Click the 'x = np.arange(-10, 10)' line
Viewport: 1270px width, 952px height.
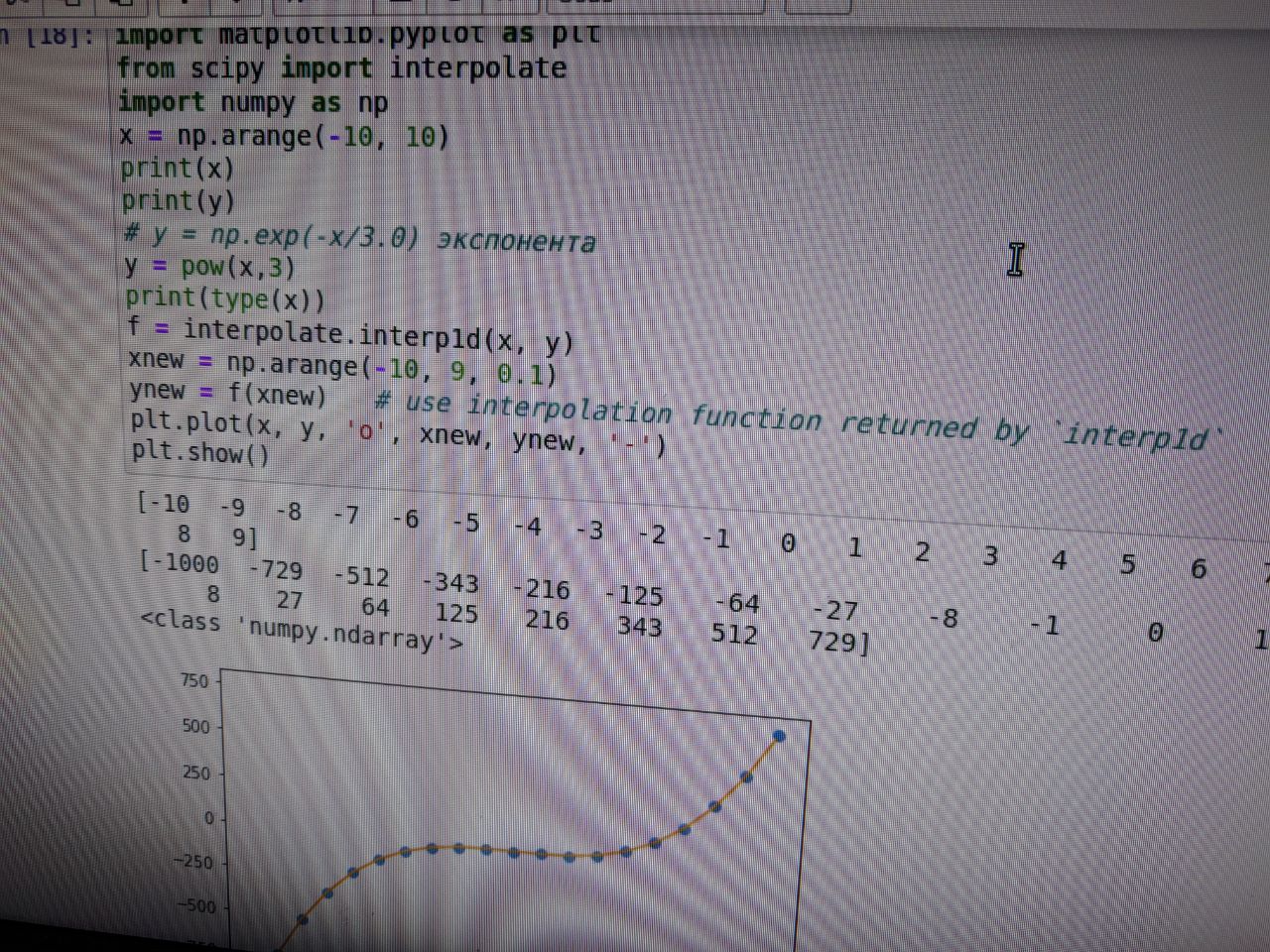point(284,136)
